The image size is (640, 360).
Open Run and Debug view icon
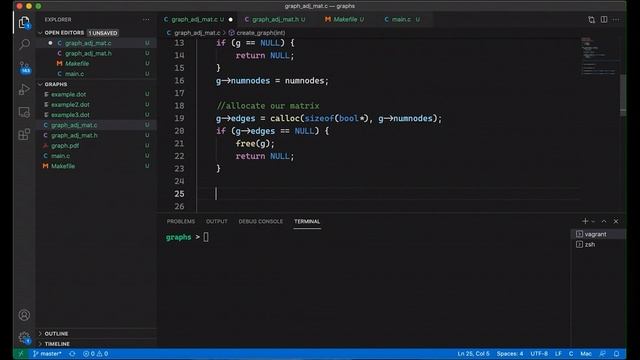click(24, 89)
